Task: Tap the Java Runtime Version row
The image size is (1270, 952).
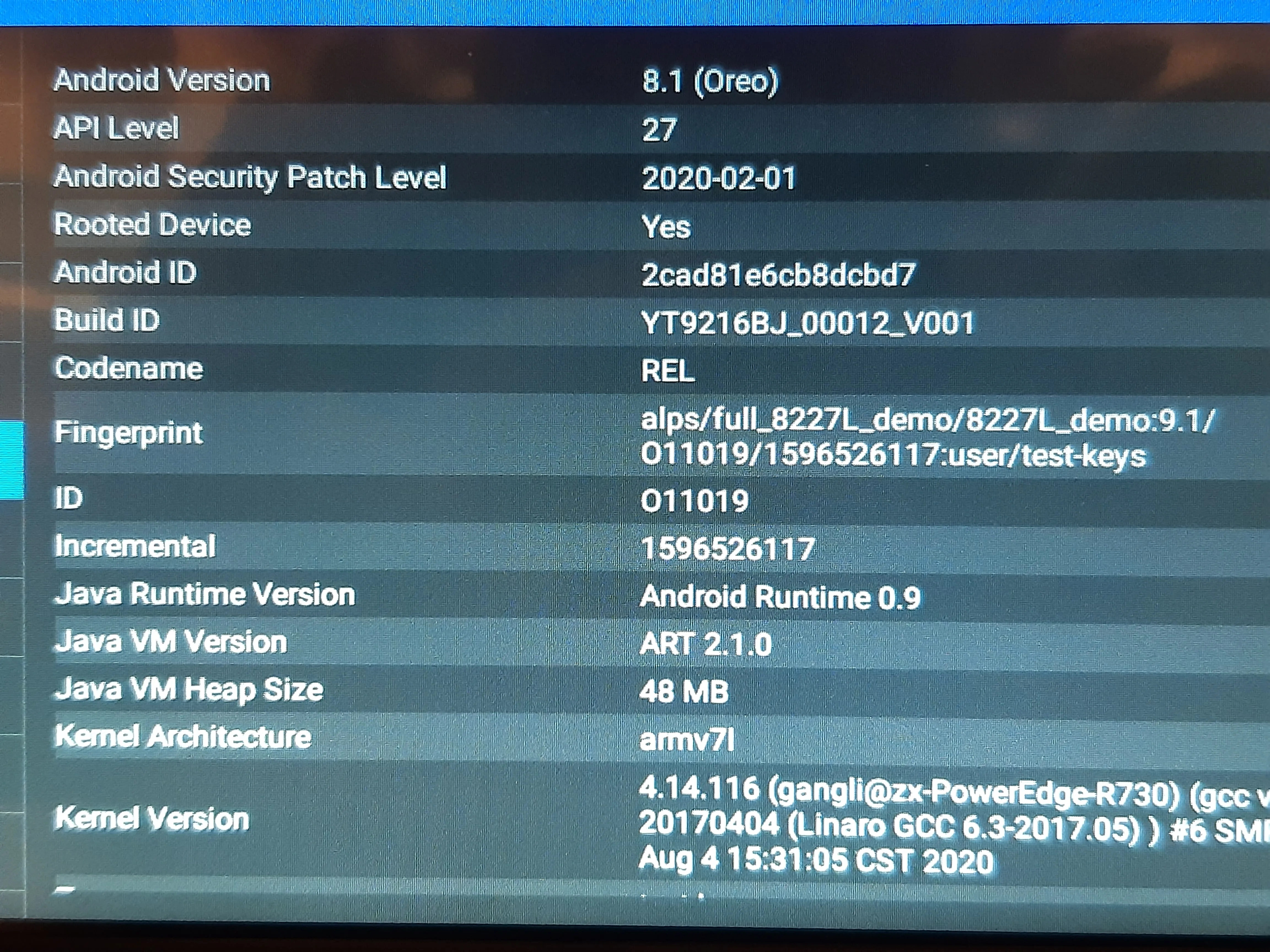Action: [205, 594]
